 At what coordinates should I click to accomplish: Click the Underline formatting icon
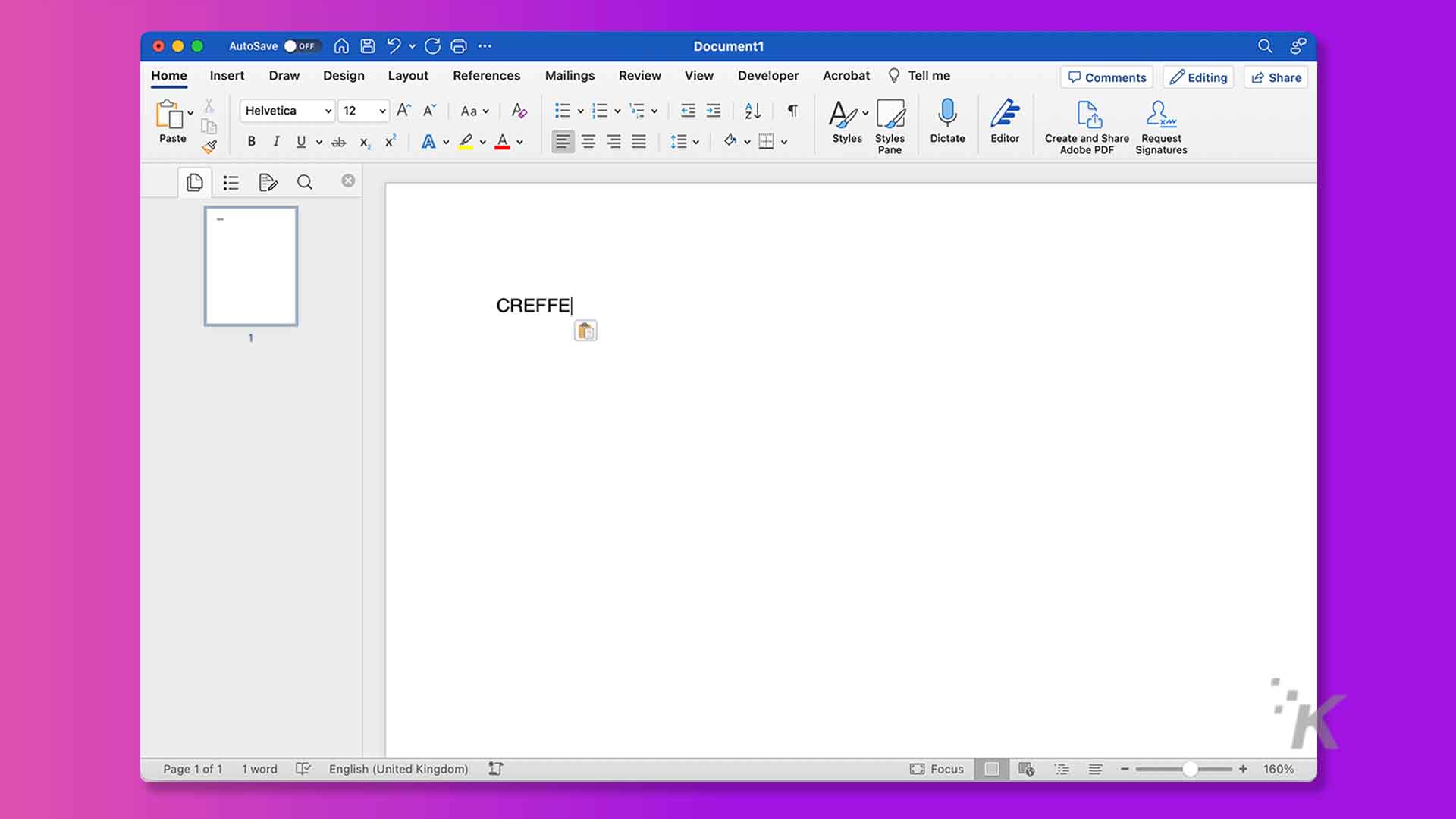pyautogui.click(x=300, y=141)
